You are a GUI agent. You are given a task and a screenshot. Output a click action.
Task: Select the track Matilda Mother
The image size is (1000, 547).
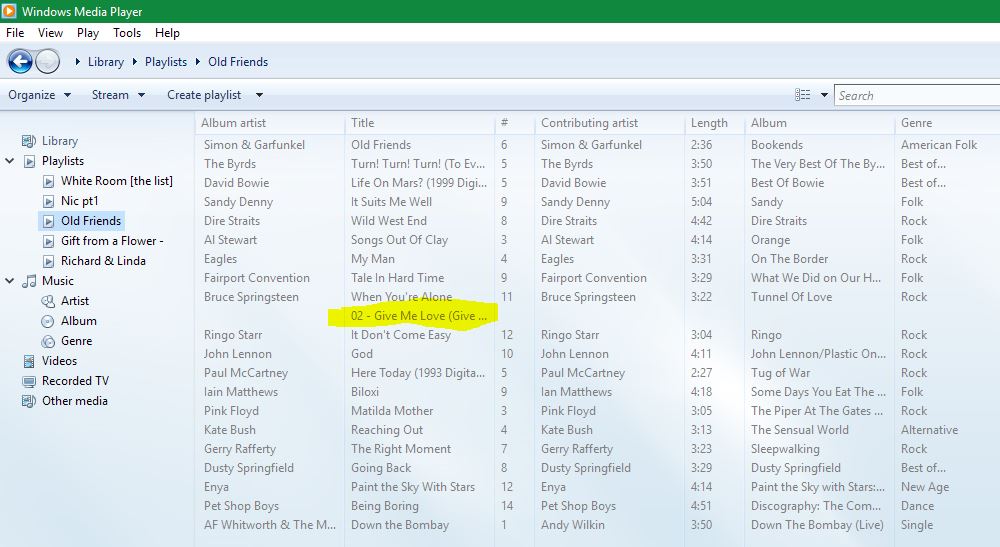[392, 411]
